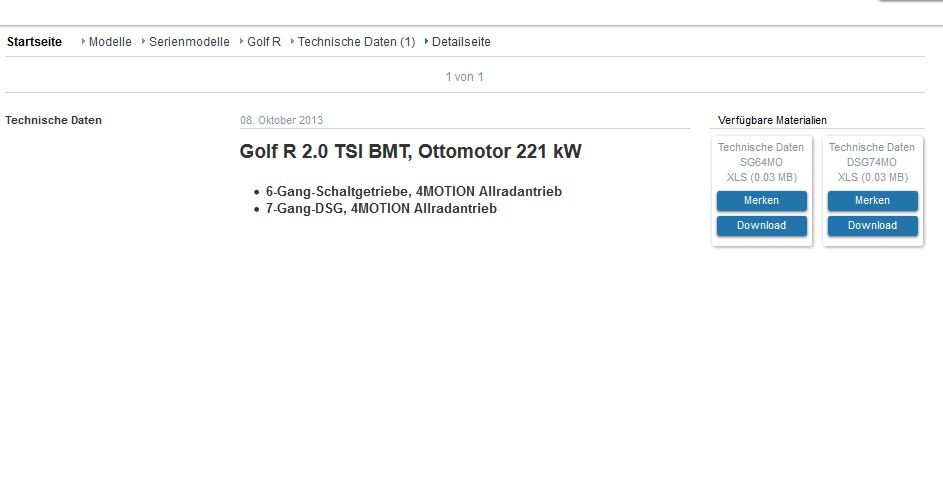This screenshot has height=494, width=943.
Task: Select the Technische Daten sidebar item
Action: (53, 120)
